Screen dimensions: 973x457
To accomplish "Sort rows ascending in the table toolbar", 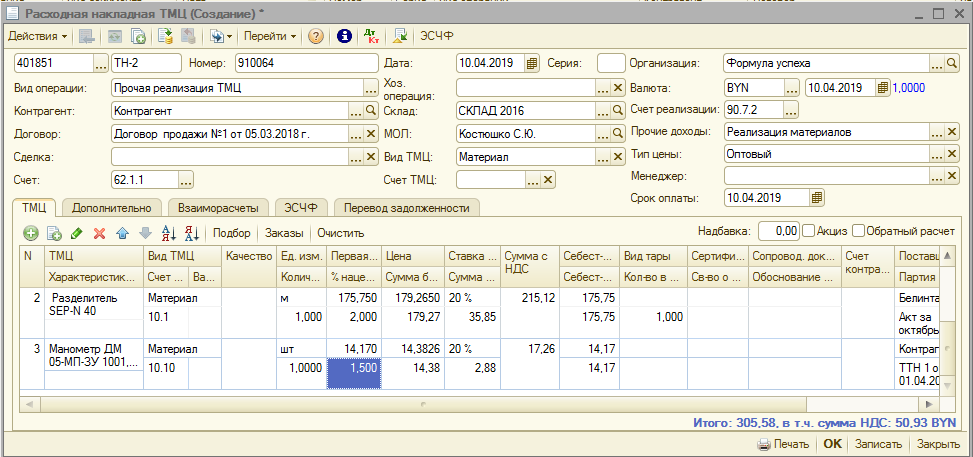I will point(168,233).
